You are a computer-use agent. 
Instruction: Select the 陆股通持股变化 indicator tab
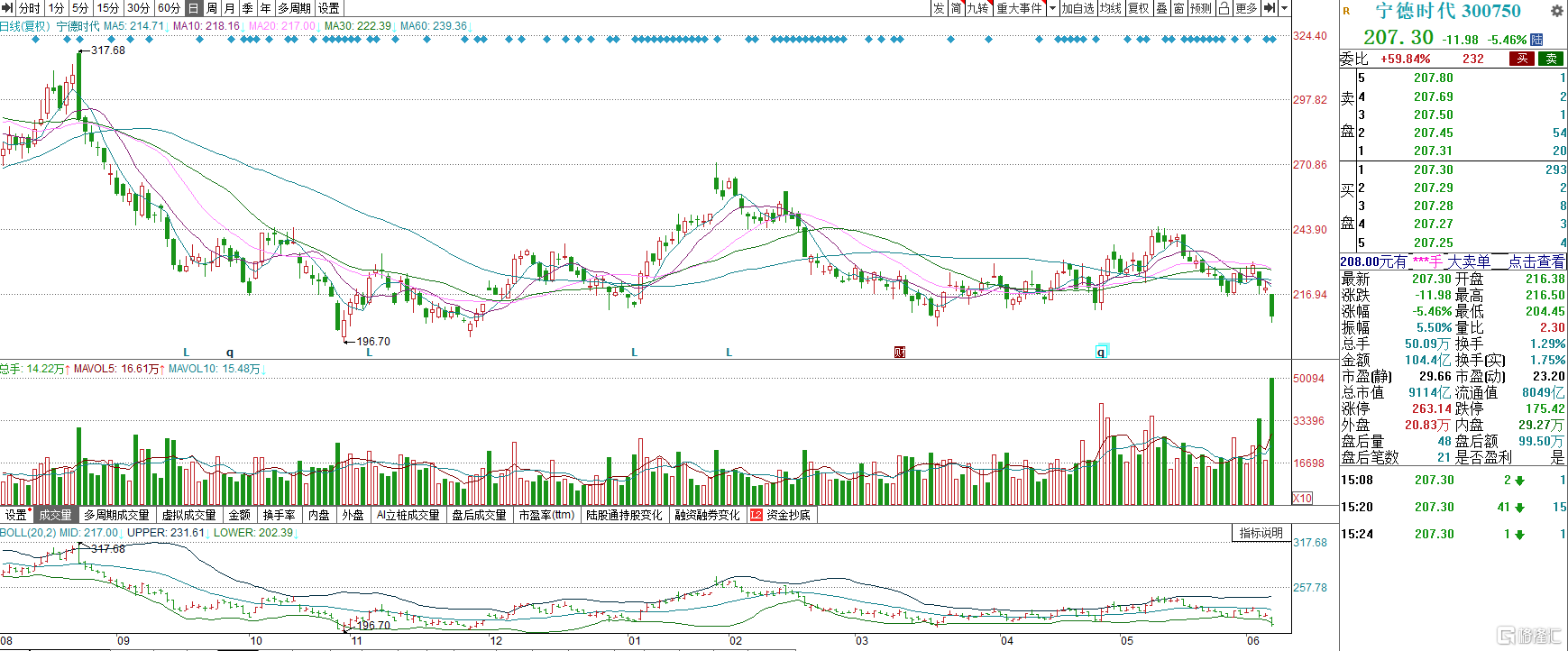pyautogui.click(x=624, y=515)
